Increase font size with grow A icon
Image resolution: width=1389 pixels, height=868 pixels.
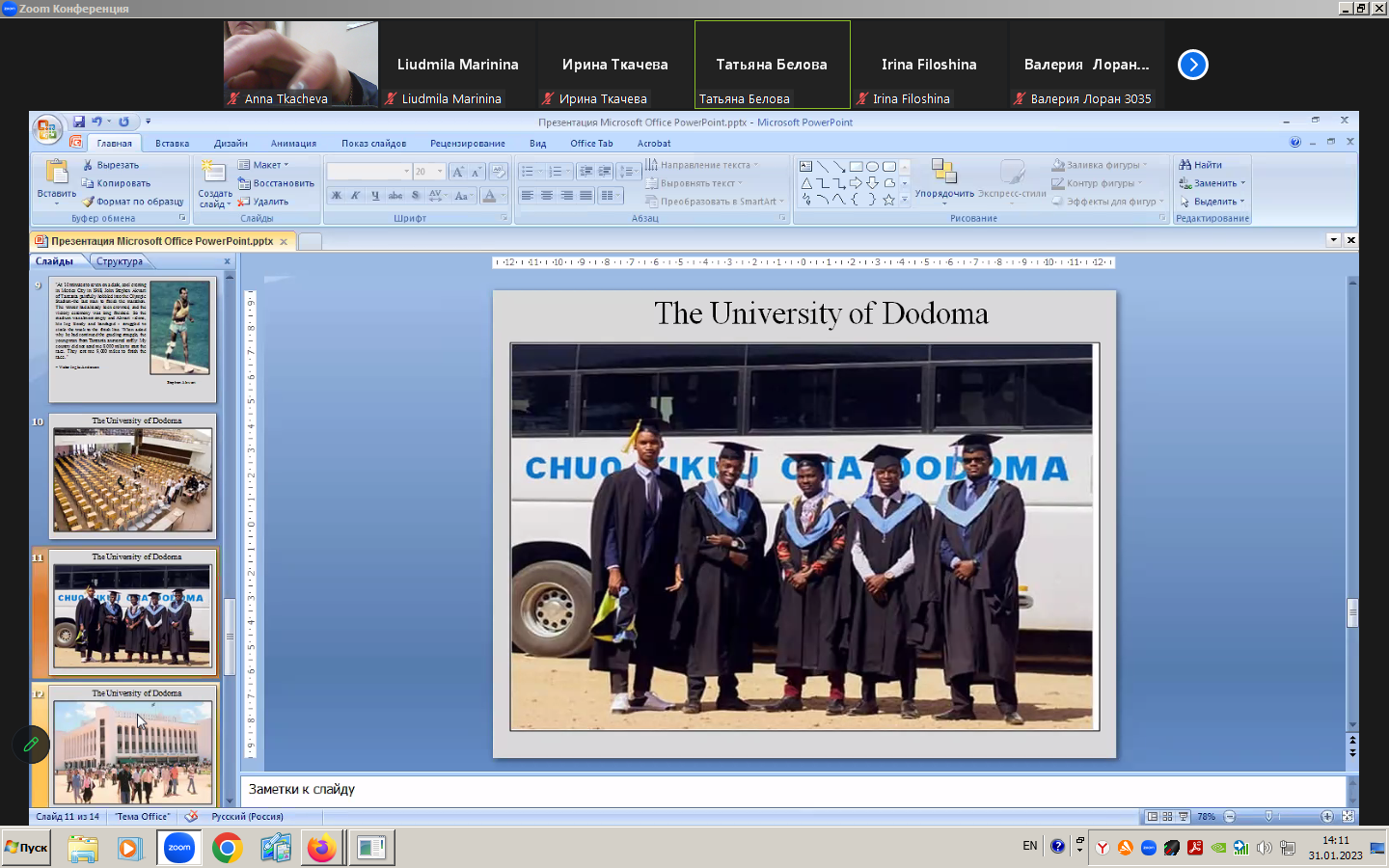click(458, 172)
